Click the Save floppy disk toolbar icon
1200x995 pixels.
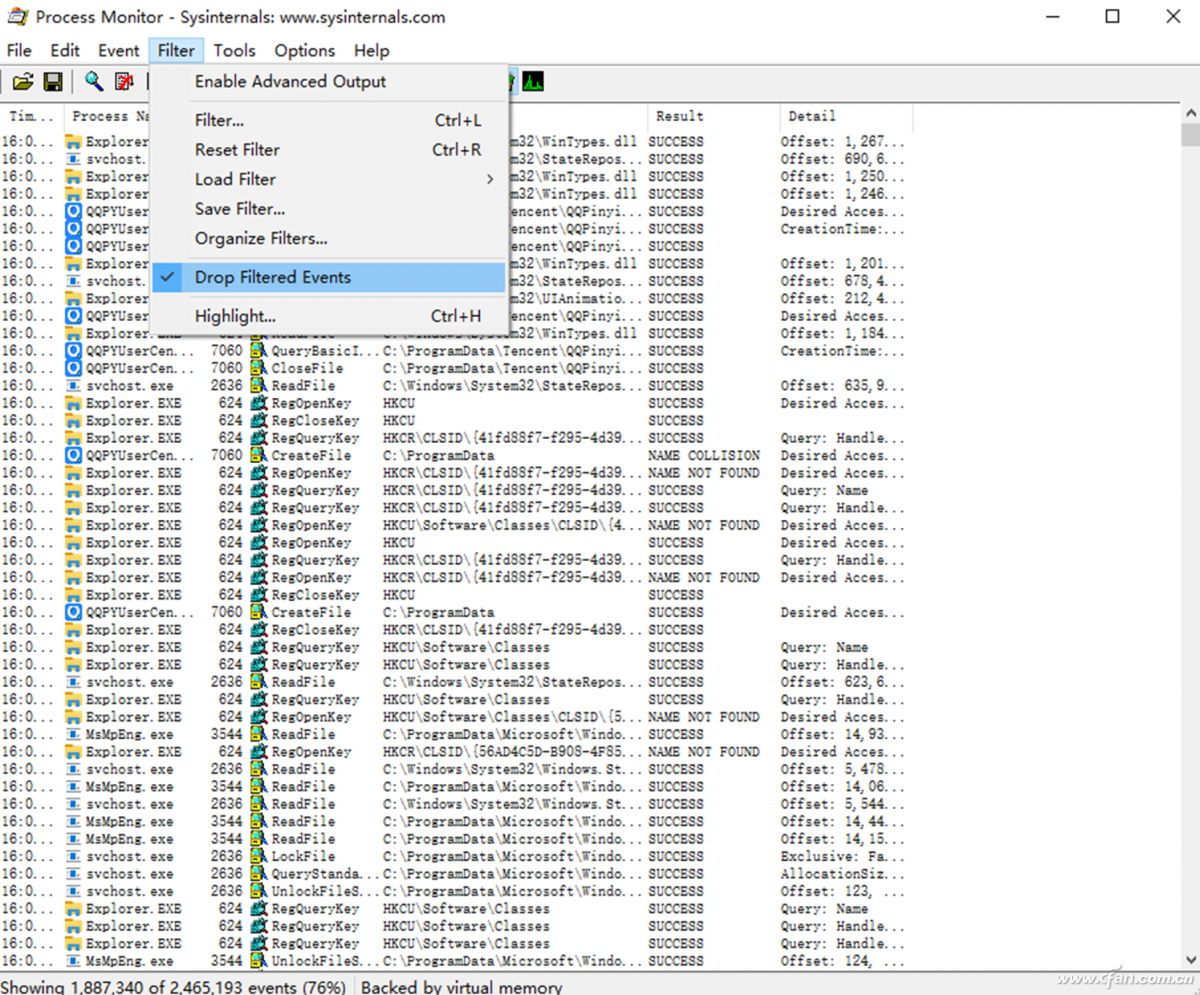[52, 82]
